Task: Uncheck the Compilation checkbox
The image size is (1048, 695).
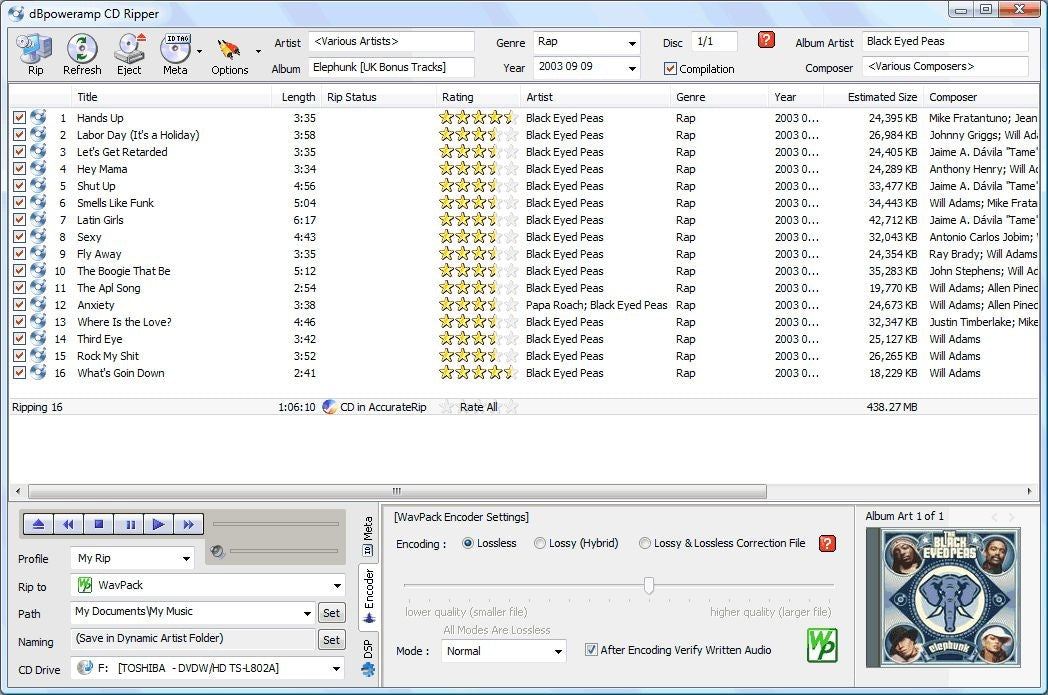Action: (670, 69)
